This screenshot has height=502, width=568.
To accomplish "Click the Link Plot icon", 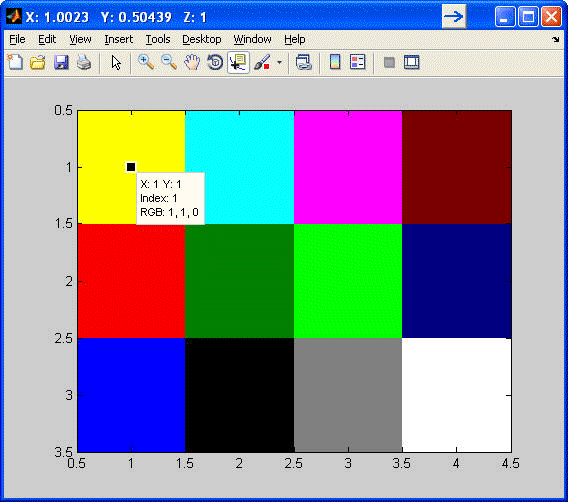I will click(x=304, y=63).
